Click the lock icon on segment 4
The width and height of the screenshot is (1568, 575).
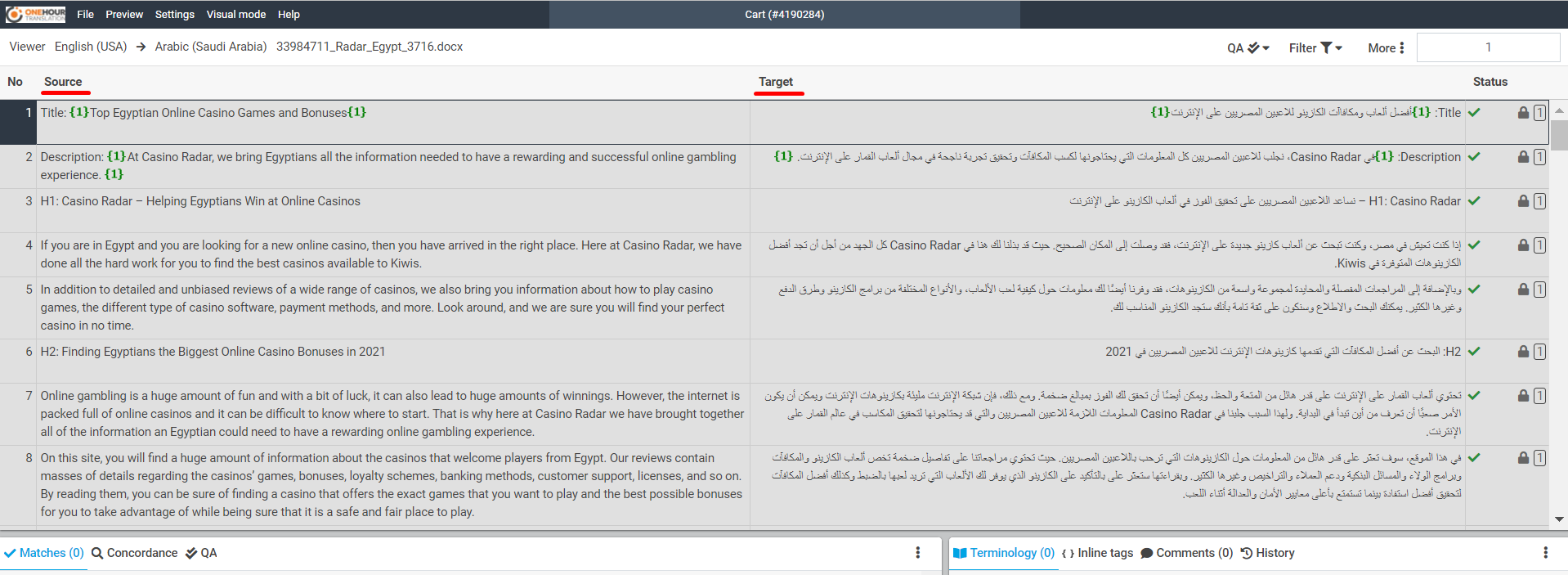(1523, 245)
